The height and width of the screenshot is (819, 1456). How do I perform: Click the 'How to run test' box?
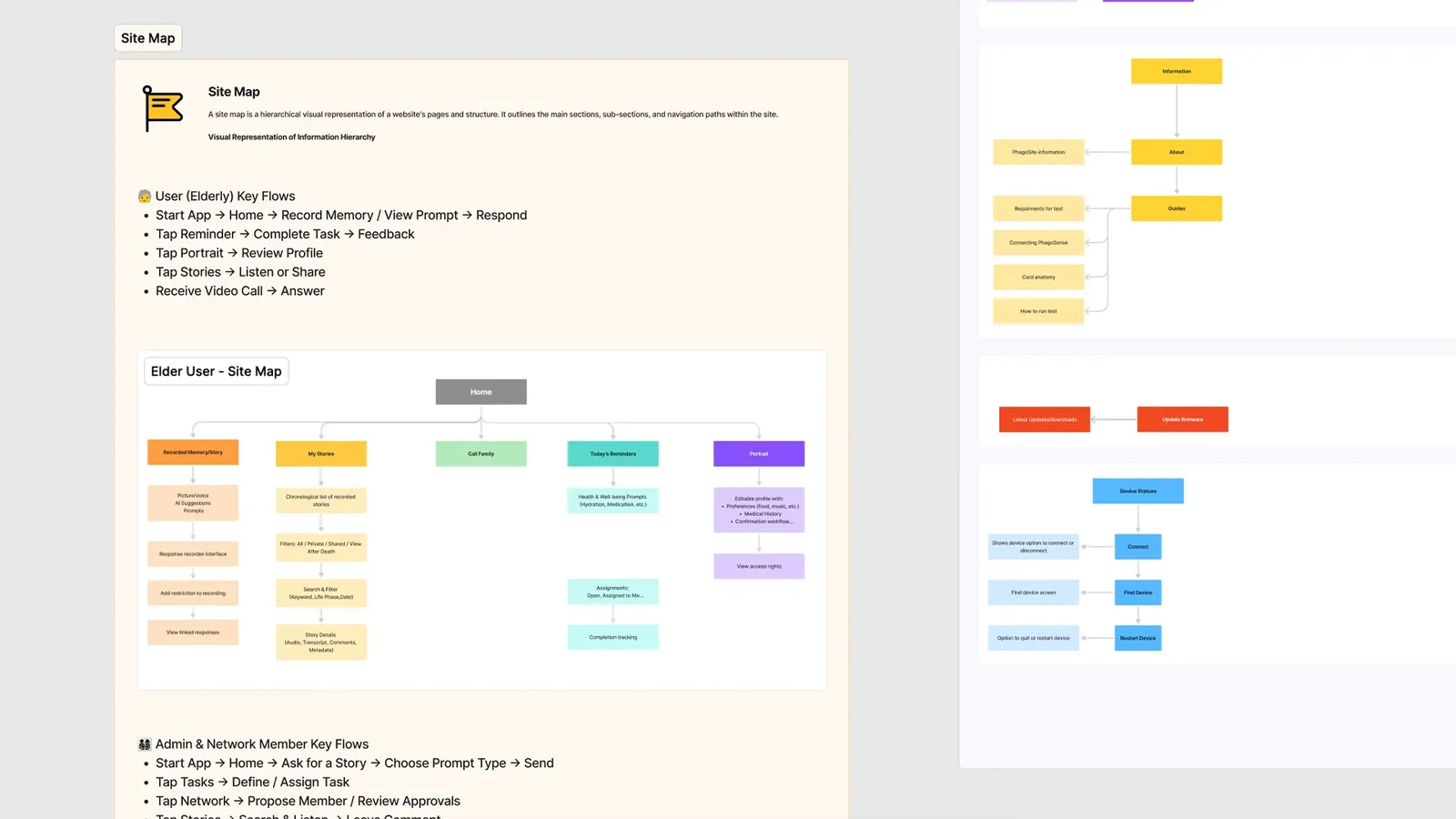tap(1038, 311)
